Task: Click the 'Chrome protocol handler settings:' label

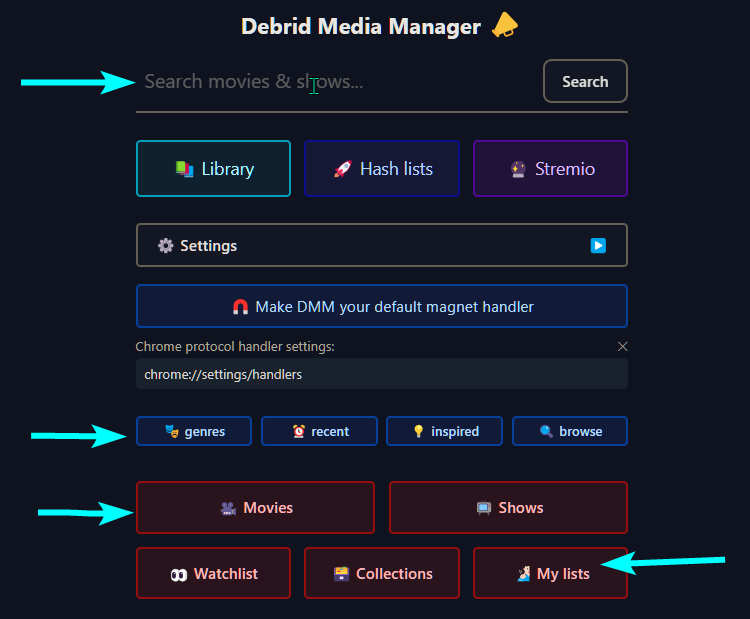Action: (235, 346)
